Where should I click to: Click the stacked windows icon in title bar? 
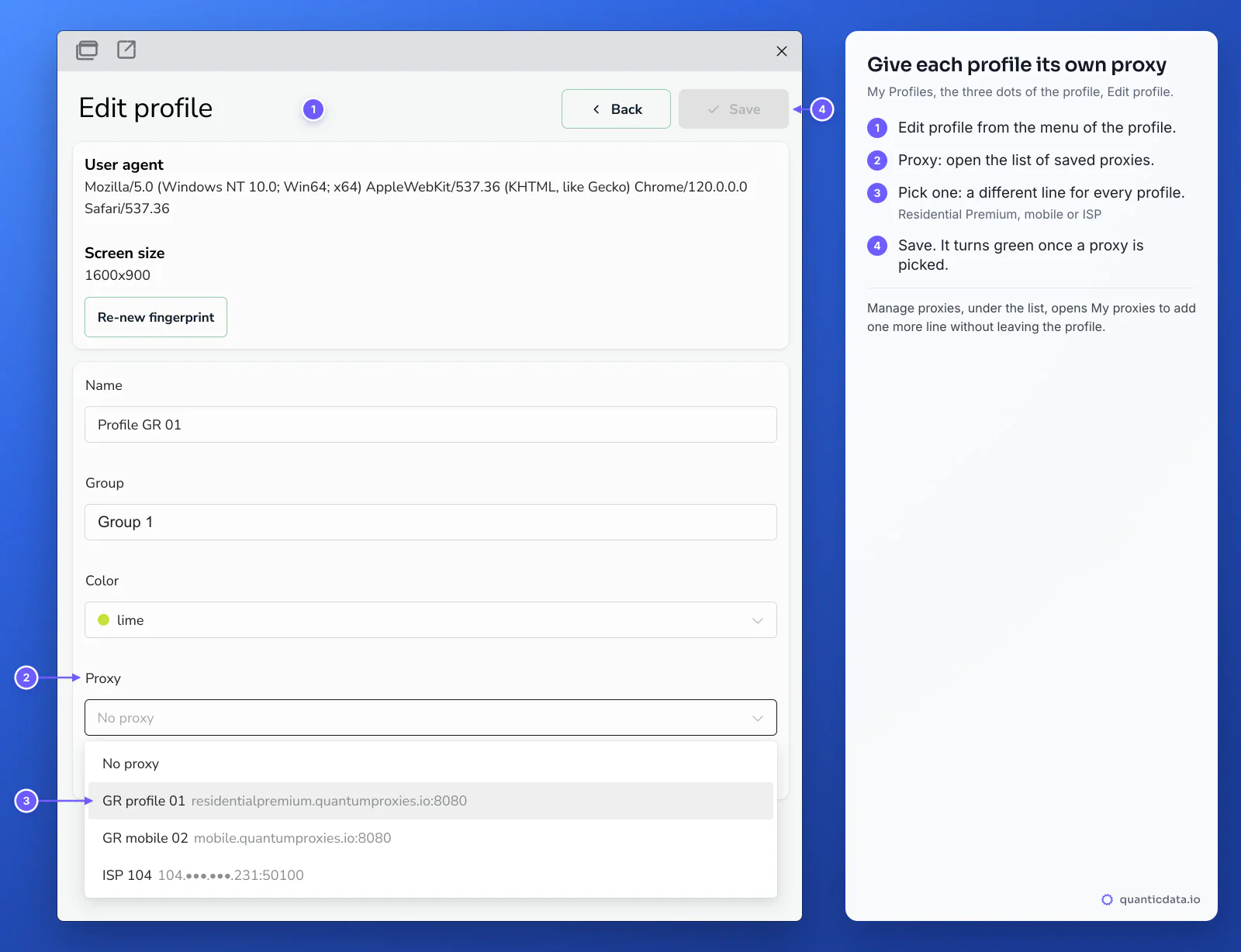point(87,50)
